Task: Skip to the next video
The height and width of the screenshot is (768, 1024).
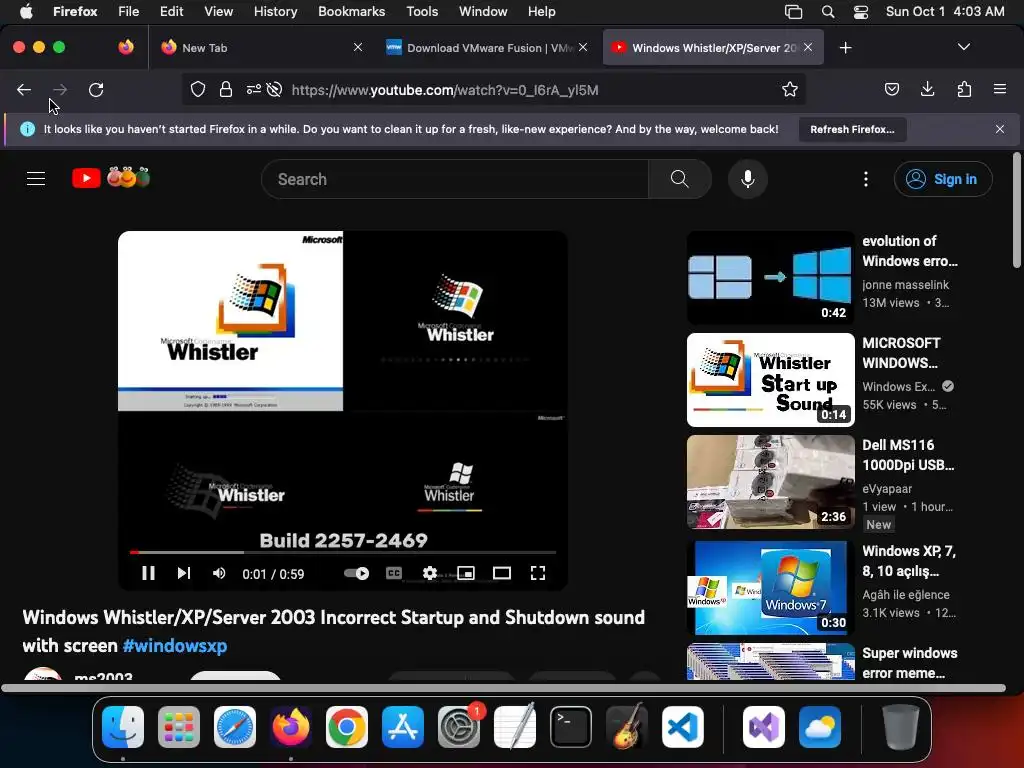Action: click(184, 573)
